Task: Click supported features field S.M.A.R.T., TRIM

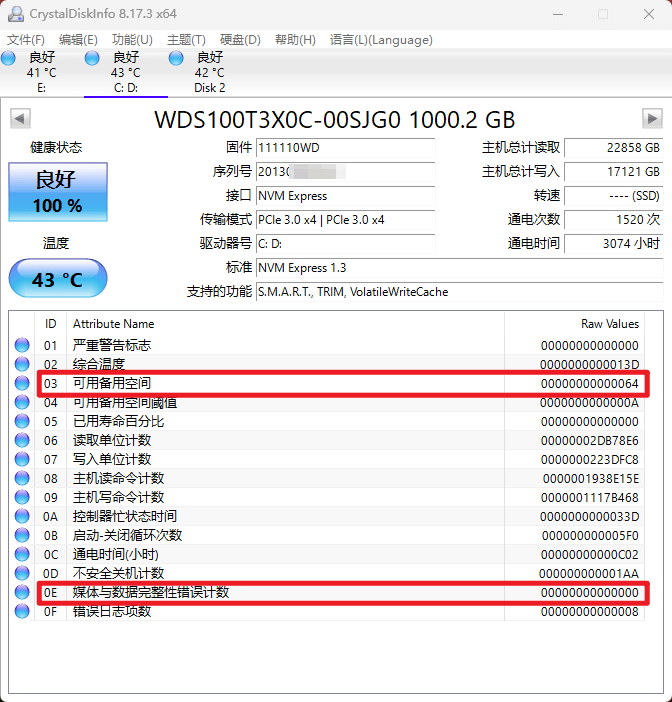Action: [x=459, y=292]
